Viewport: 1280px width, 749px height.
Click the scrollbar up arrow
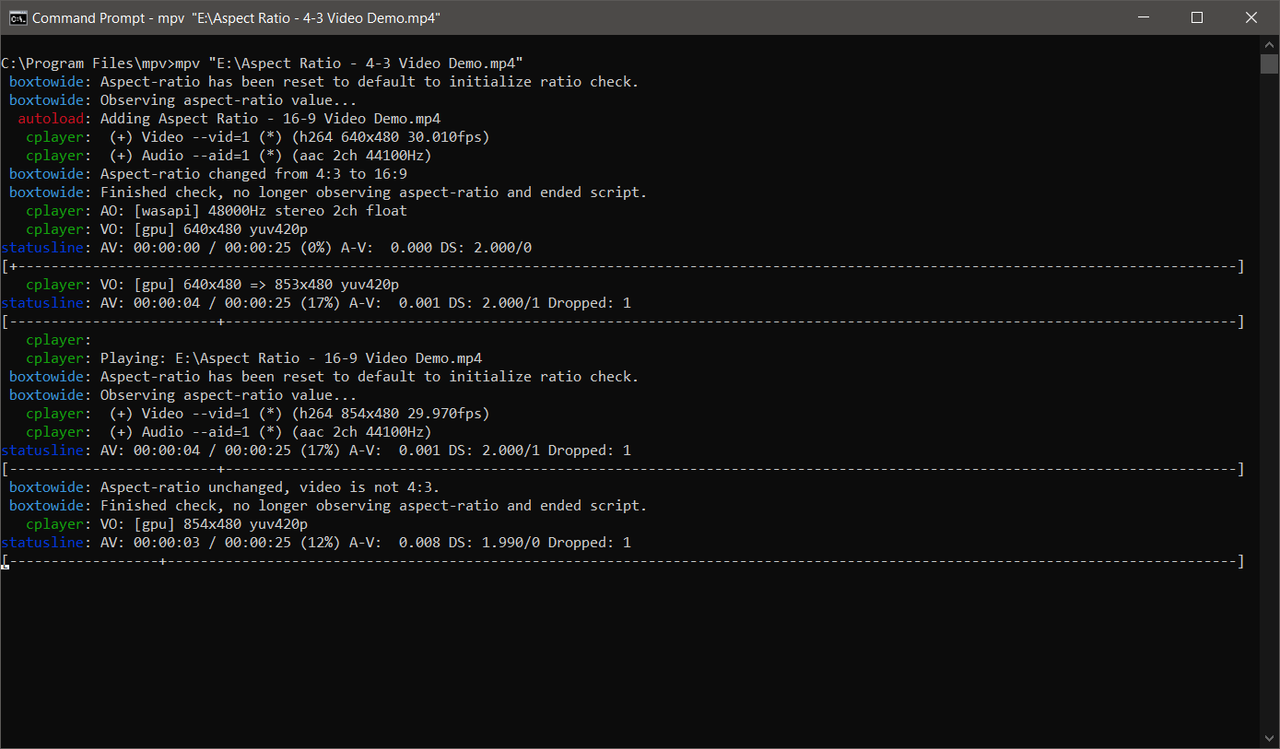[1268, 44]
